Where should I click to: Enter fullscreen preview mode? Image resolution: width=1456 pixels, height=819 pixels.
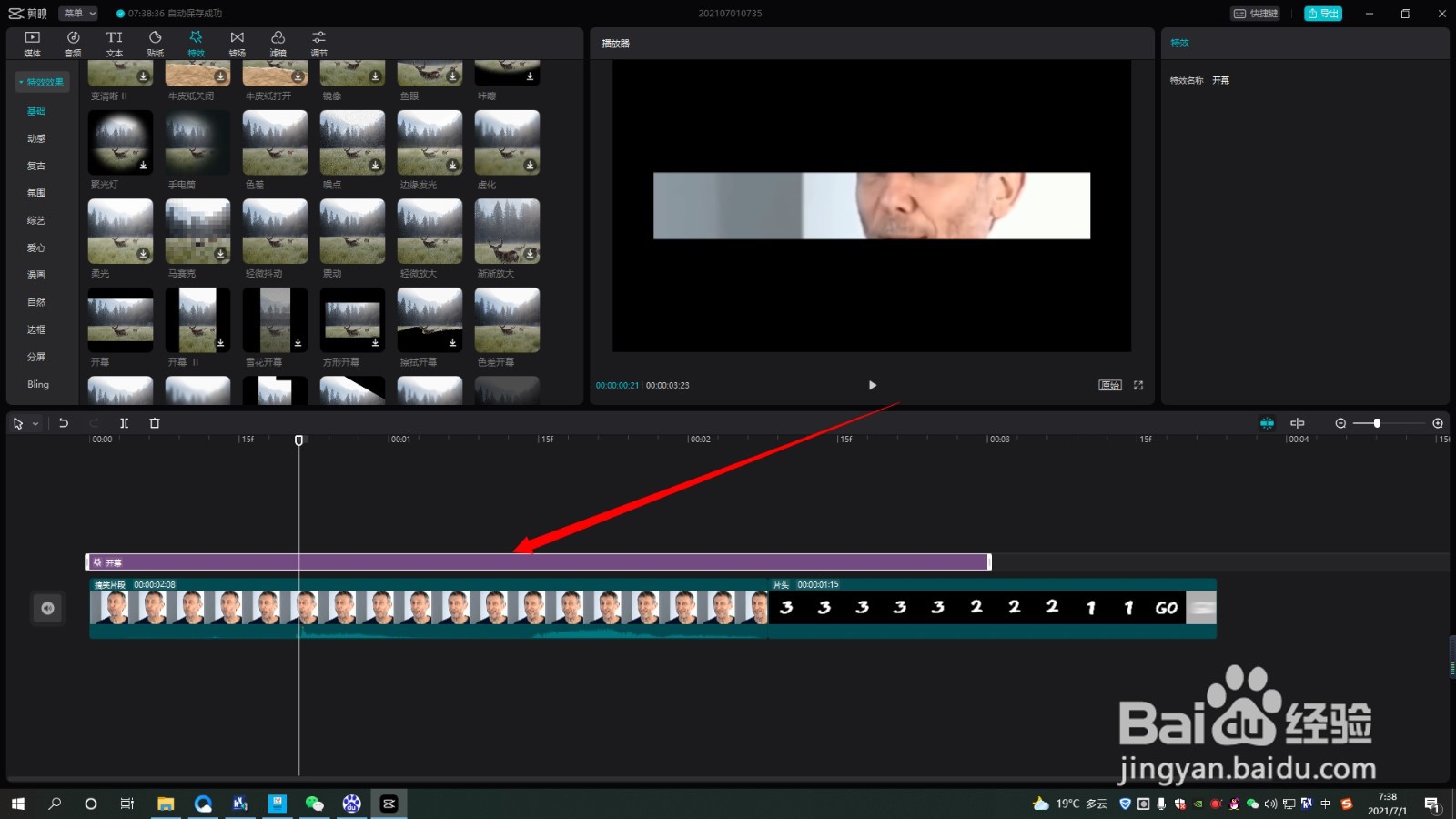point(1138,385)
